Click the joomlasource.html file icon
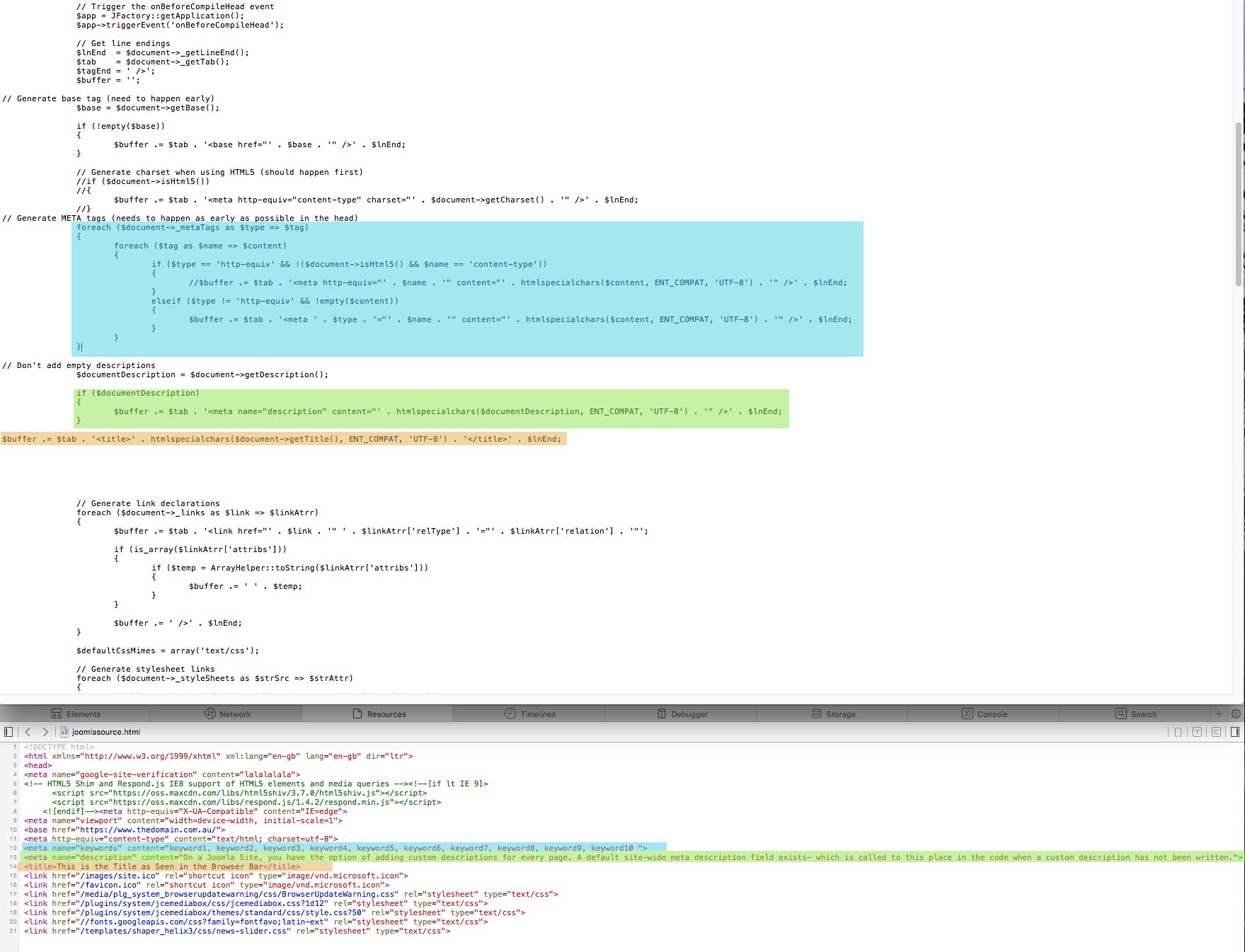Screen dimensions: 1245x952 coord(64,732)
